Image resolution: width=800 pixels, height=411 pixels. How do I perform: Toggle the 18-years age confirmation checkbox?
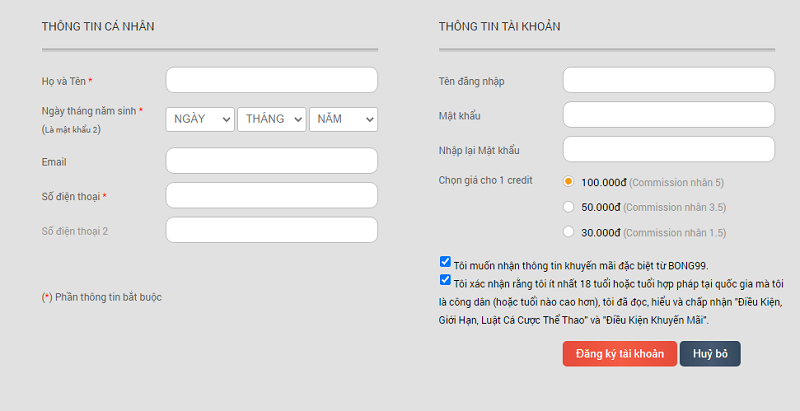coord(445,281)
